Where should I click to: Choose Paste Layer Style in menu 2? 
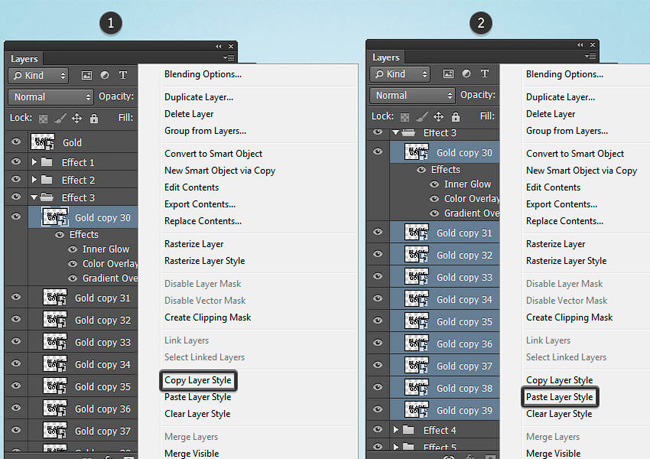point(560,397)
